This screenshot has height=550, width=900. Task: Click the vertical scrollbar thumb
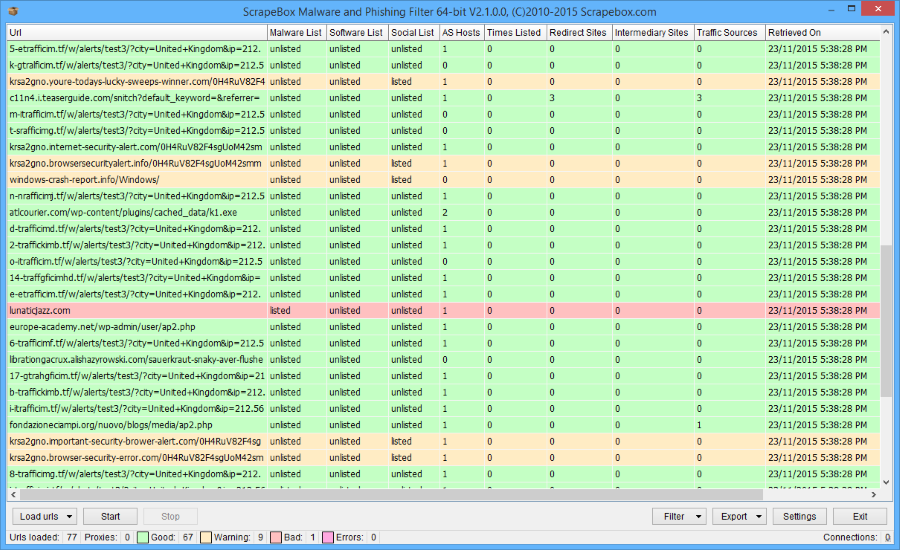point(886,319)
